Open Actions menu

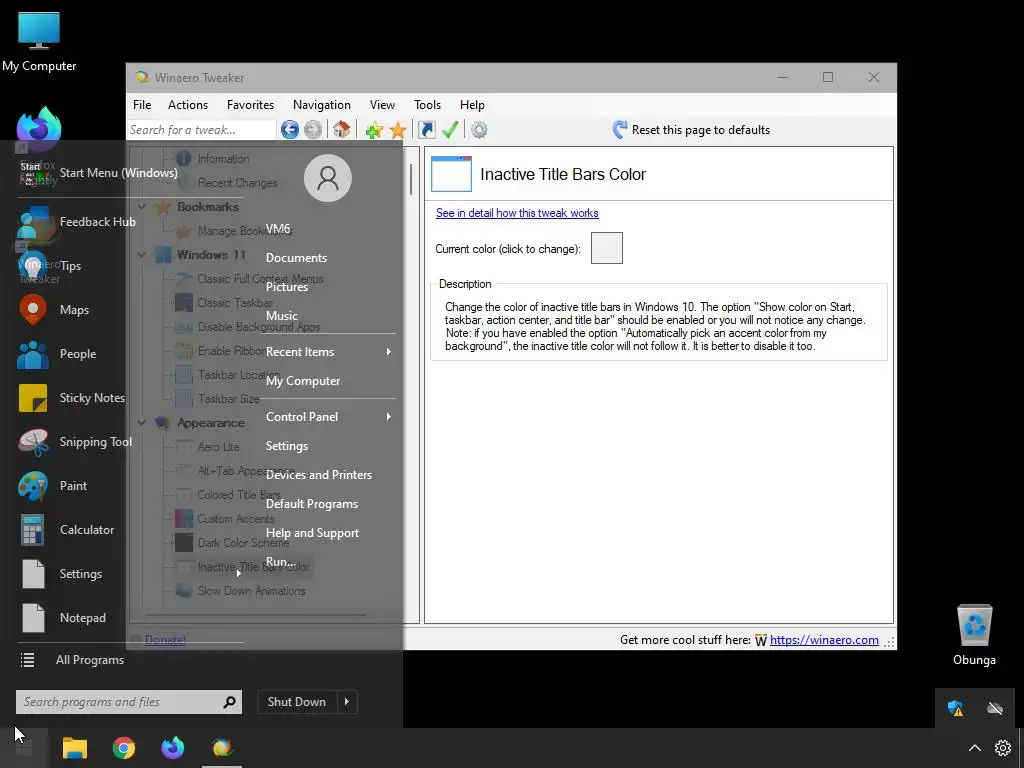pyautogui.click(x=188, y=104)
